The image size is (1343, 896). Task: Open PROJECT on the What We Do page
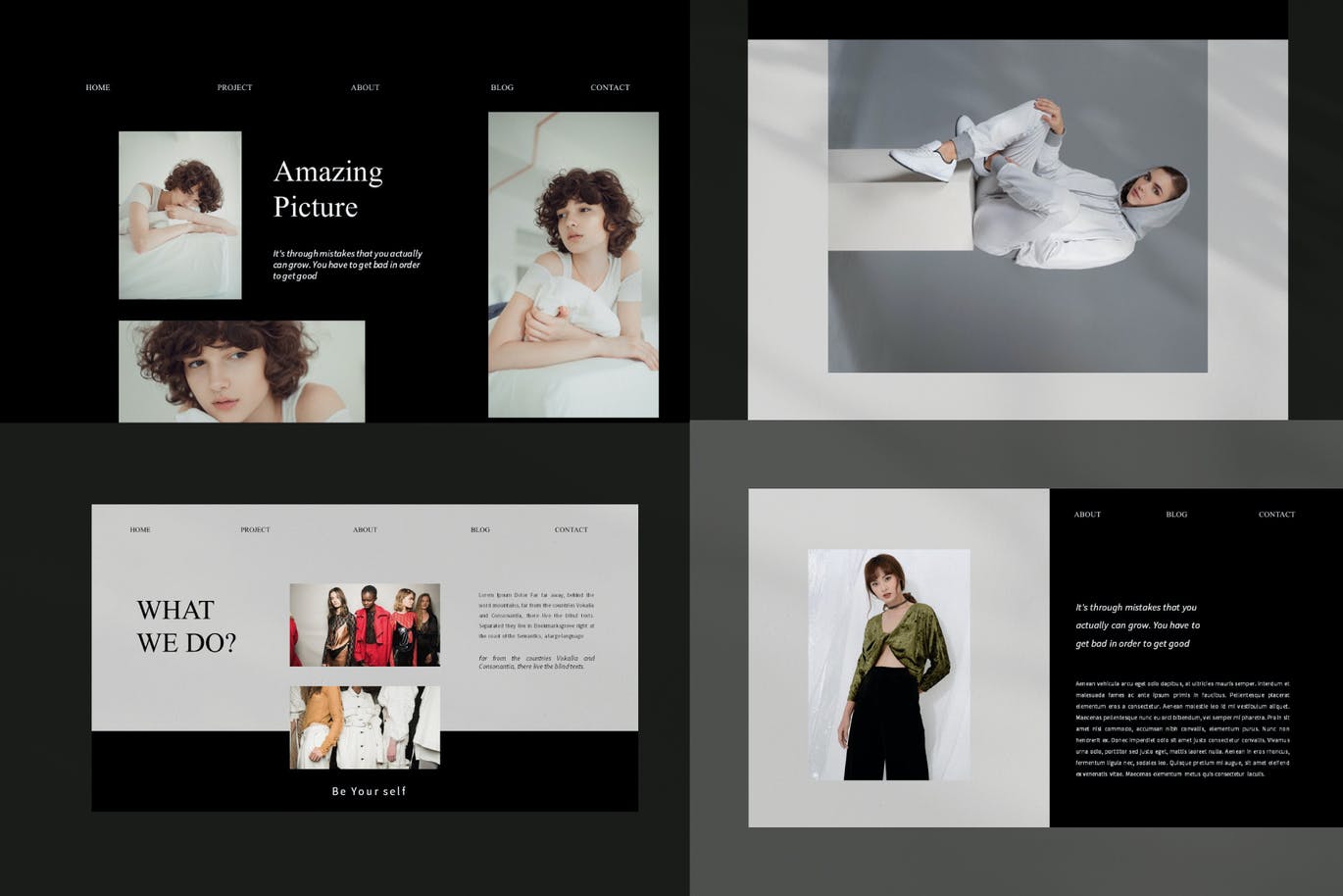[255, 529]
